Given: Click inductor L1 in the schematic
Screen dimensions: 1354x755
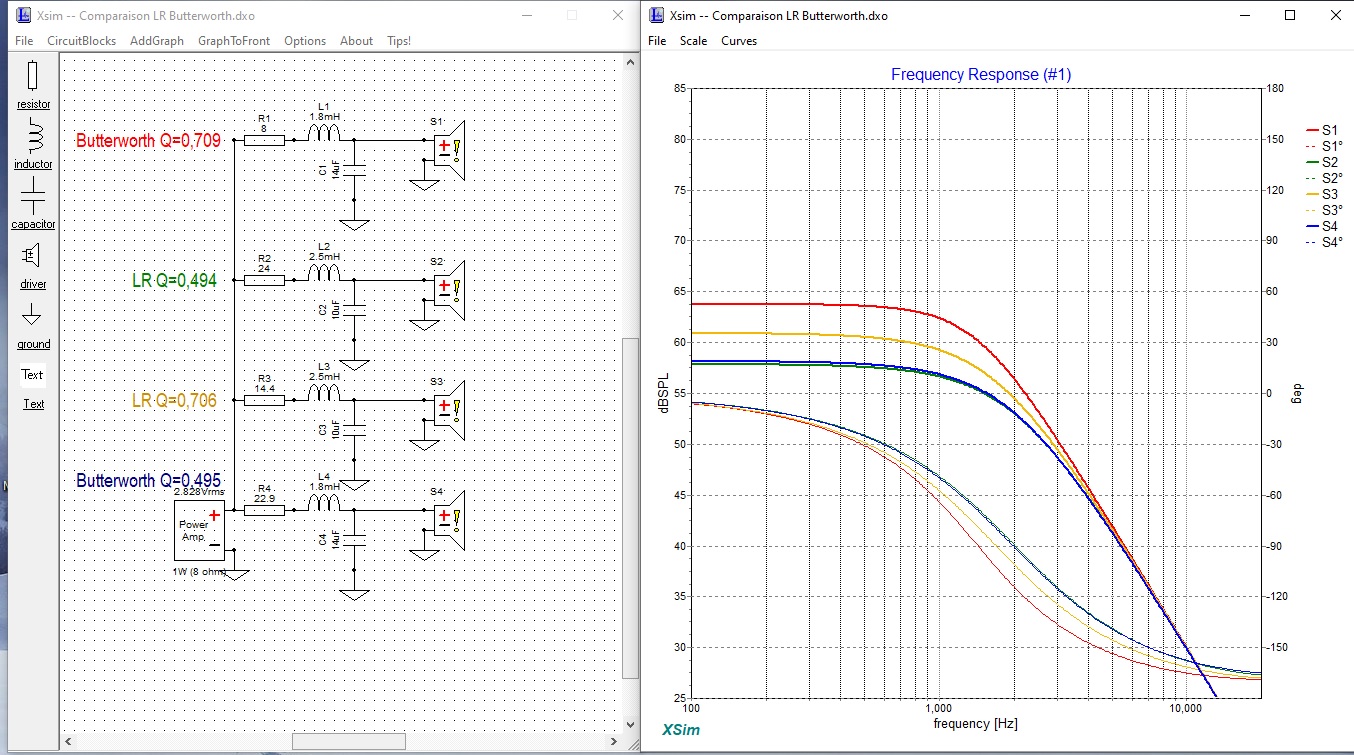Looking at the screenshot, I should pyautogui.click(x=324, y=135).
